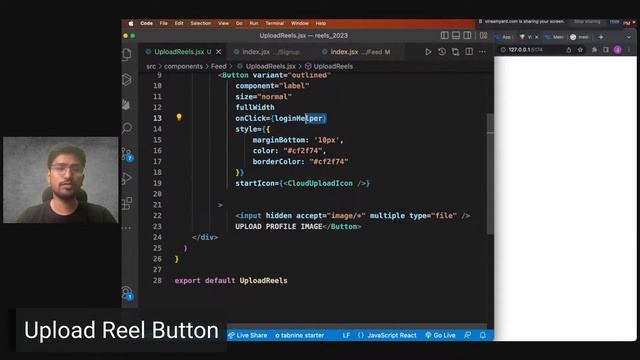Expand the components breadcrumb
Viewport: 640px width, 360px height.
click(x=183, y=66)
